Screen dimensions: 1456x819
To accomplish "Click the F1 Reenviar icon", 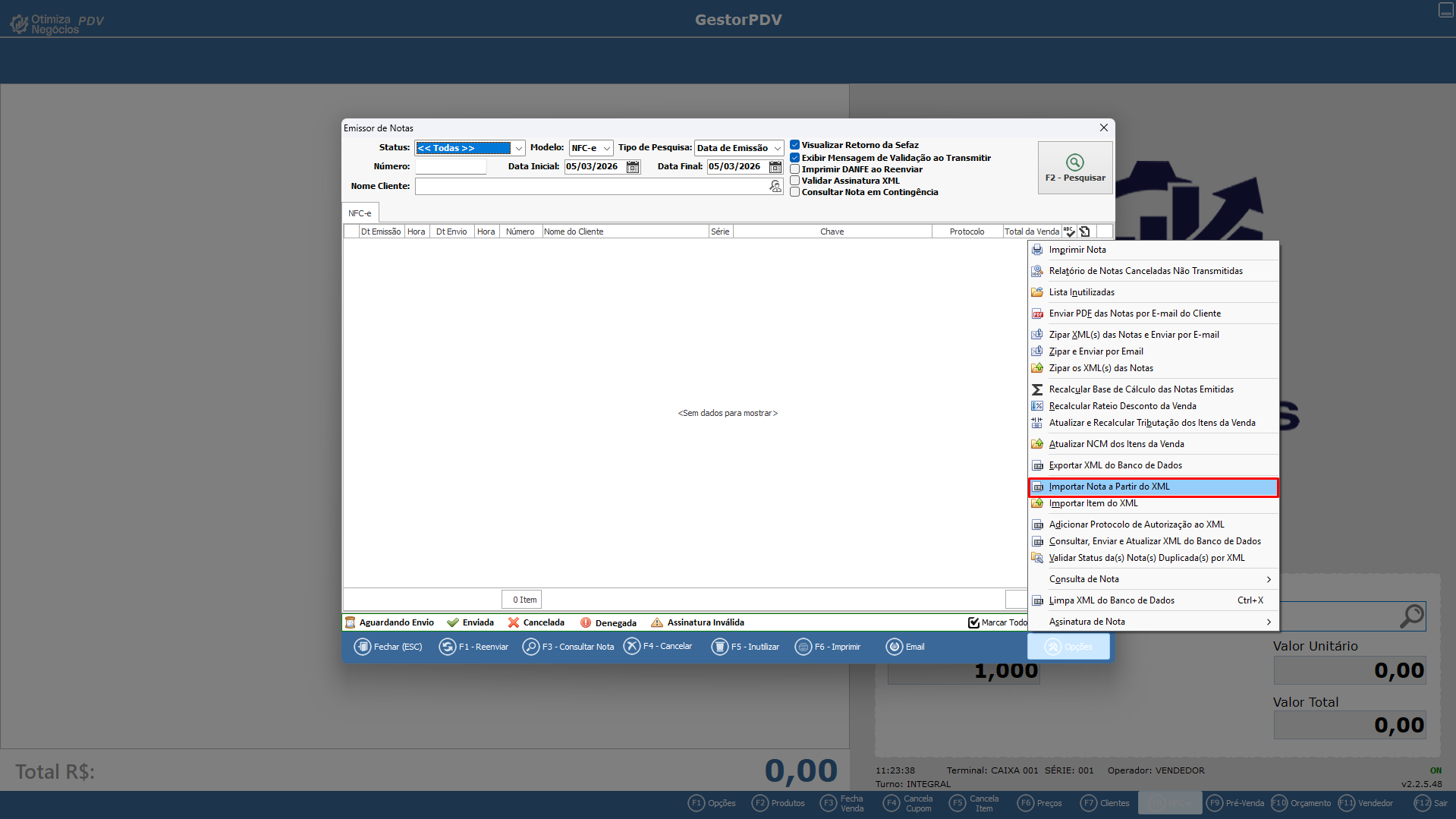I will [448, 647].
